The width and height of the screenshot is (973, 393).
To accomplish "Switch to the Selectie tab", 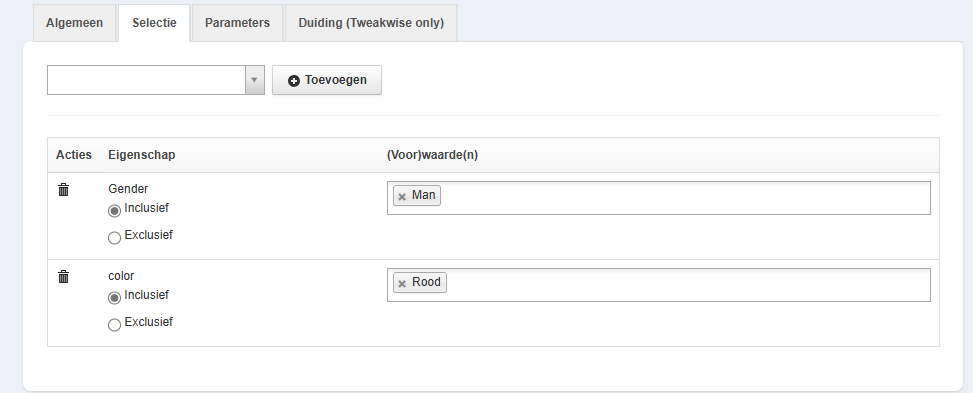I will 154,23.
